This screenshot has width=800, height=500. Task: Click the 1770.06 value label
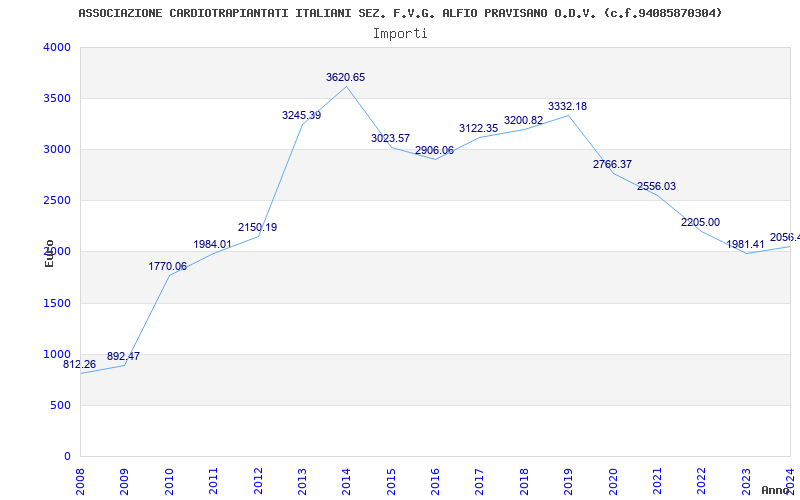tap(168, 266)
